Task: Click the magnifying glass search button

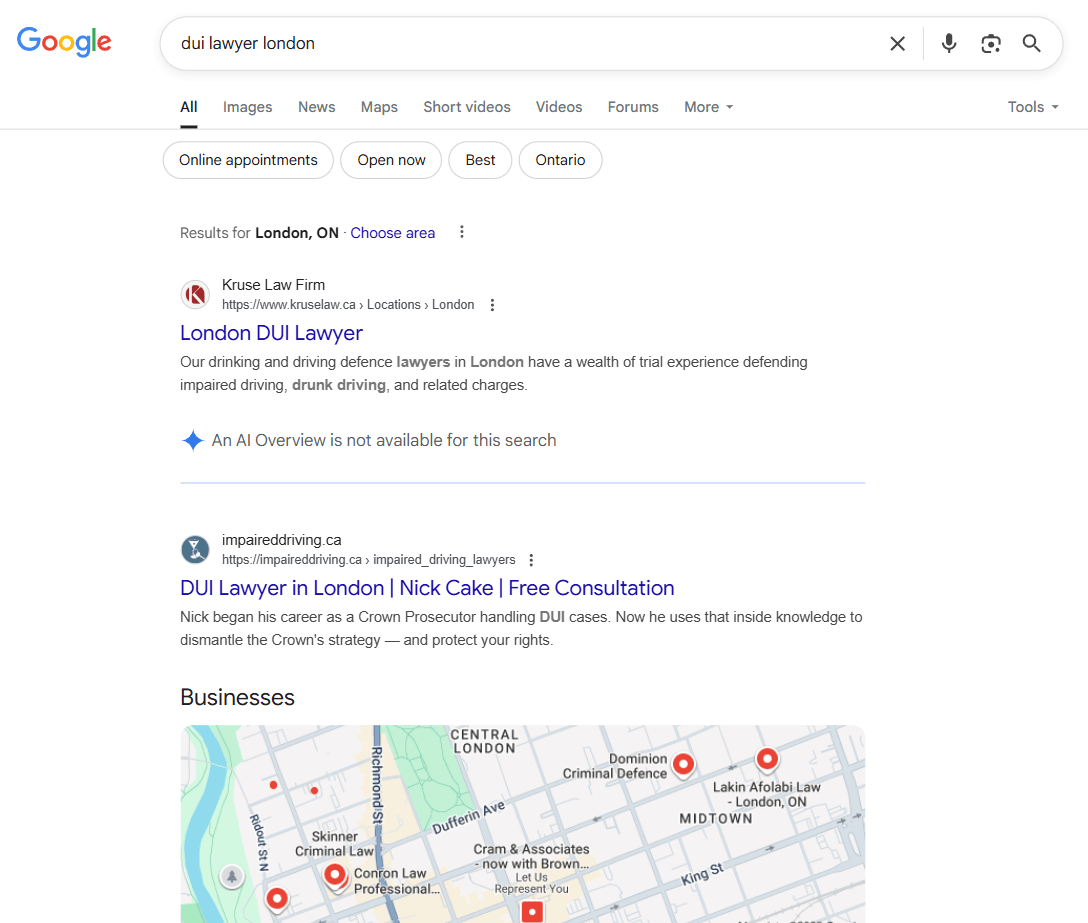Action: click(x=1031, y=43)
